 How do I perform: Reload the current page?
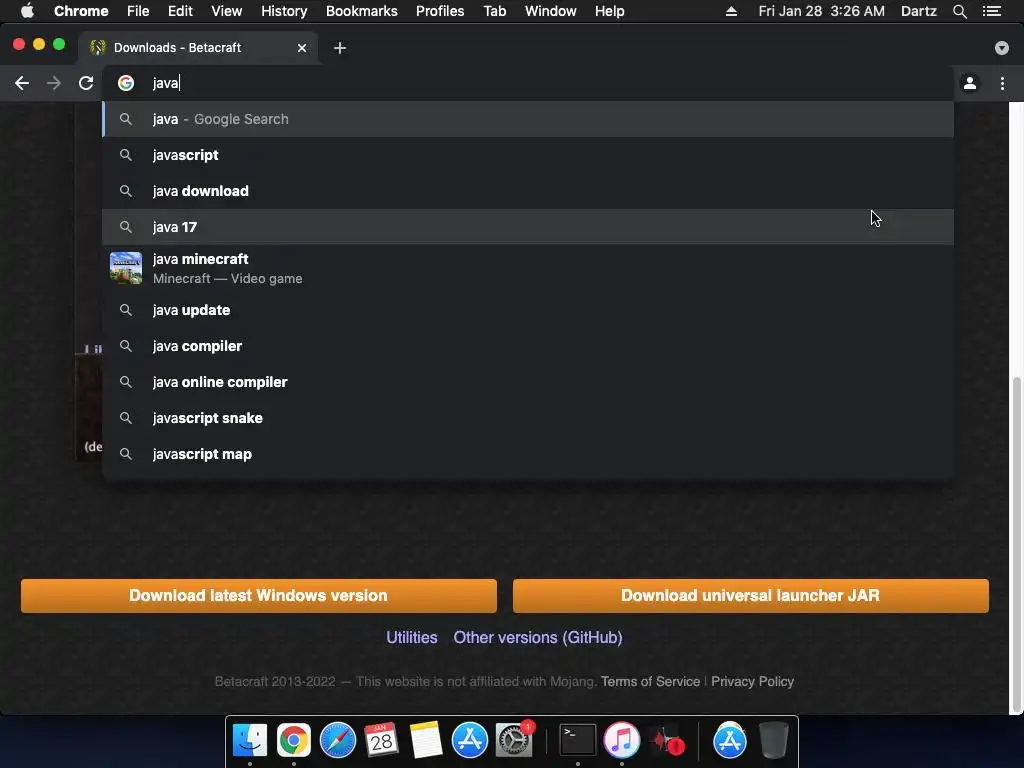[x=86, y=83]
